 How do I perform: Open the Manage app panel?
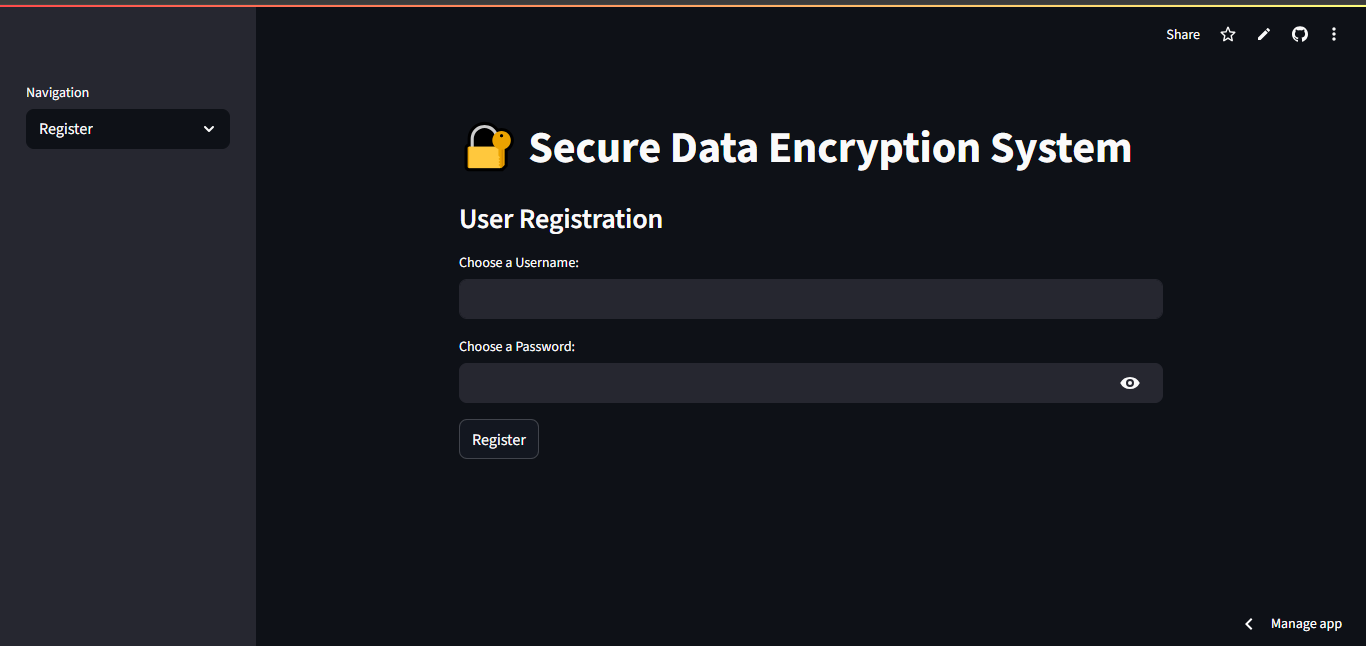click(x=1306, y=624)
